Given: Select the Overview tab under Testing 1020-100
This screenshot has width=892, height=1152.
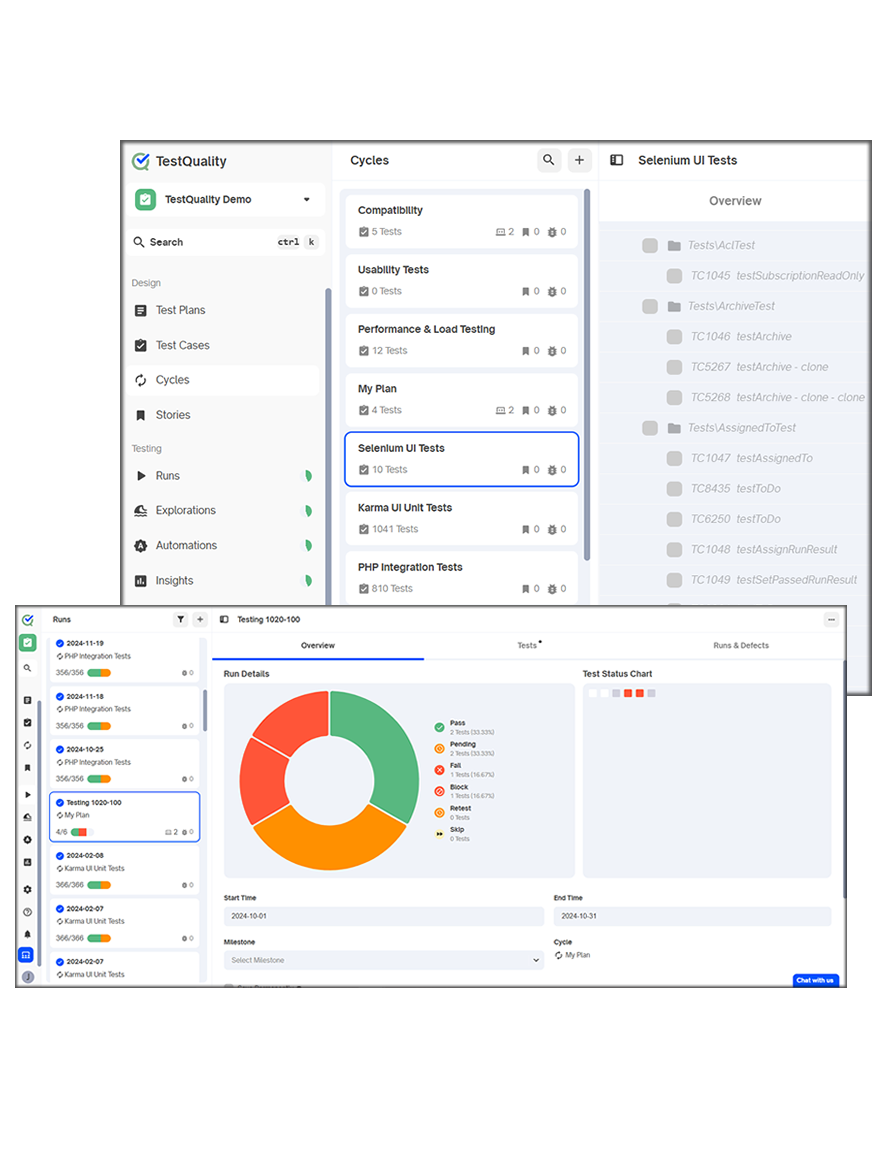Looking at the screenshot, I should click(x=317, y=645).
